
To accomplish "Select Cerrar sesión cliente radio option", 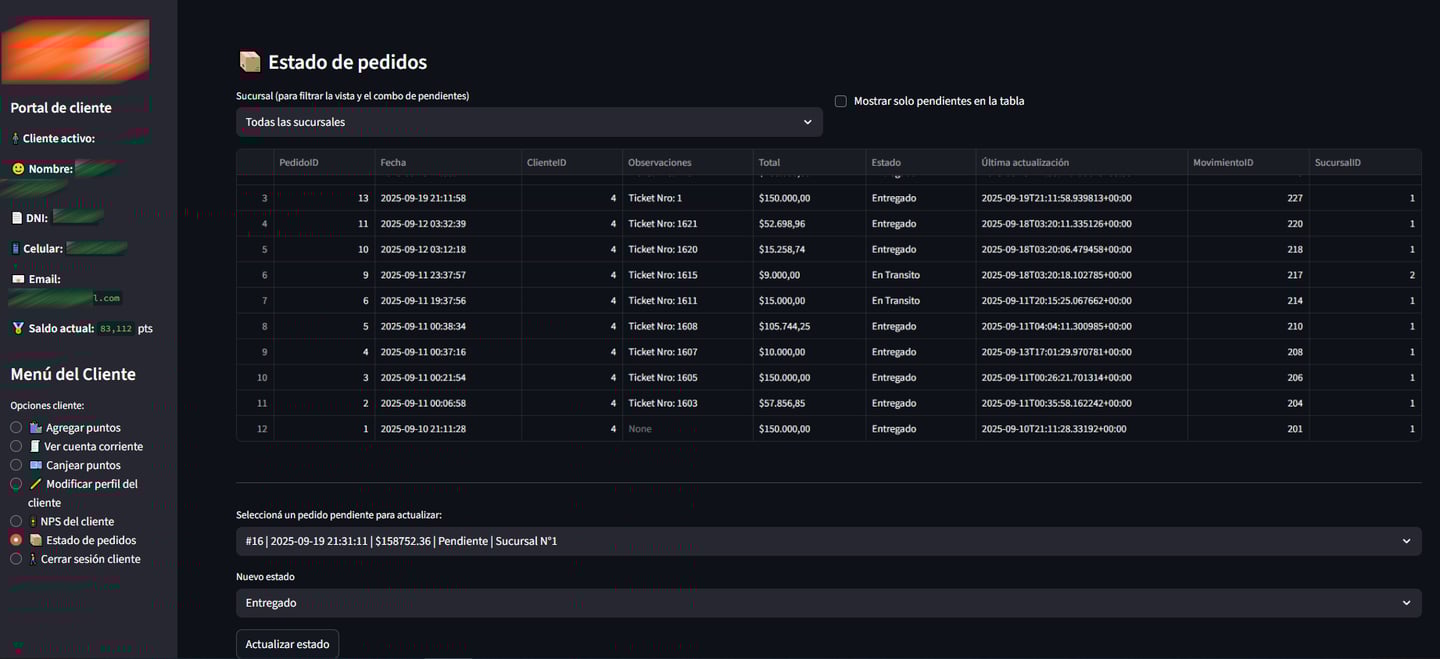I will coord(16,559).
